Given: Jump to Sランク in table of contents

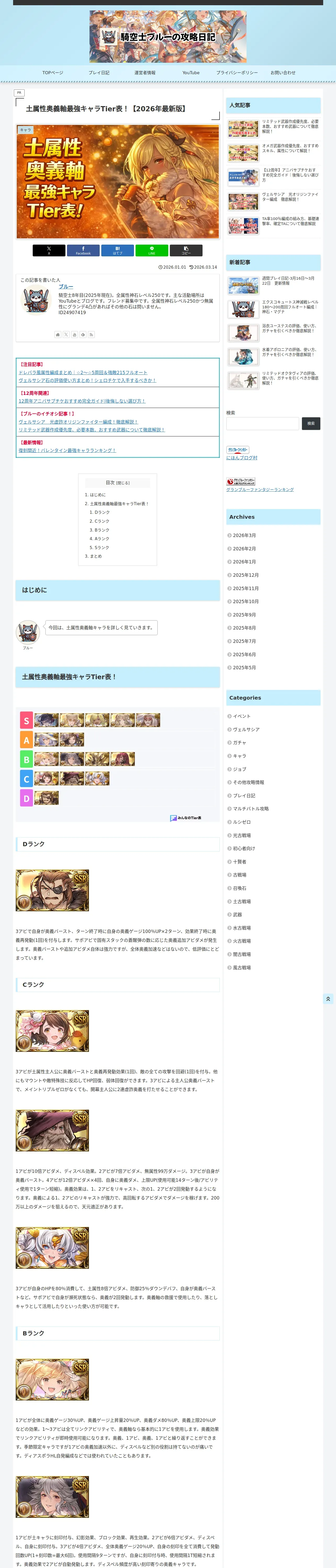Looking at the screenshot, I should [102, 548].
